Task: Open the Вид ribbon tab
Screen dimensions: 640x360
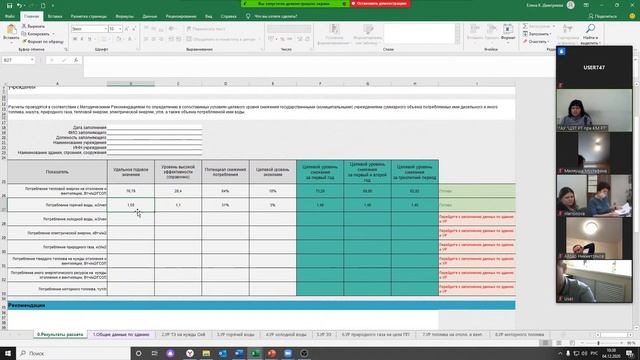Action: coord(209,16)
